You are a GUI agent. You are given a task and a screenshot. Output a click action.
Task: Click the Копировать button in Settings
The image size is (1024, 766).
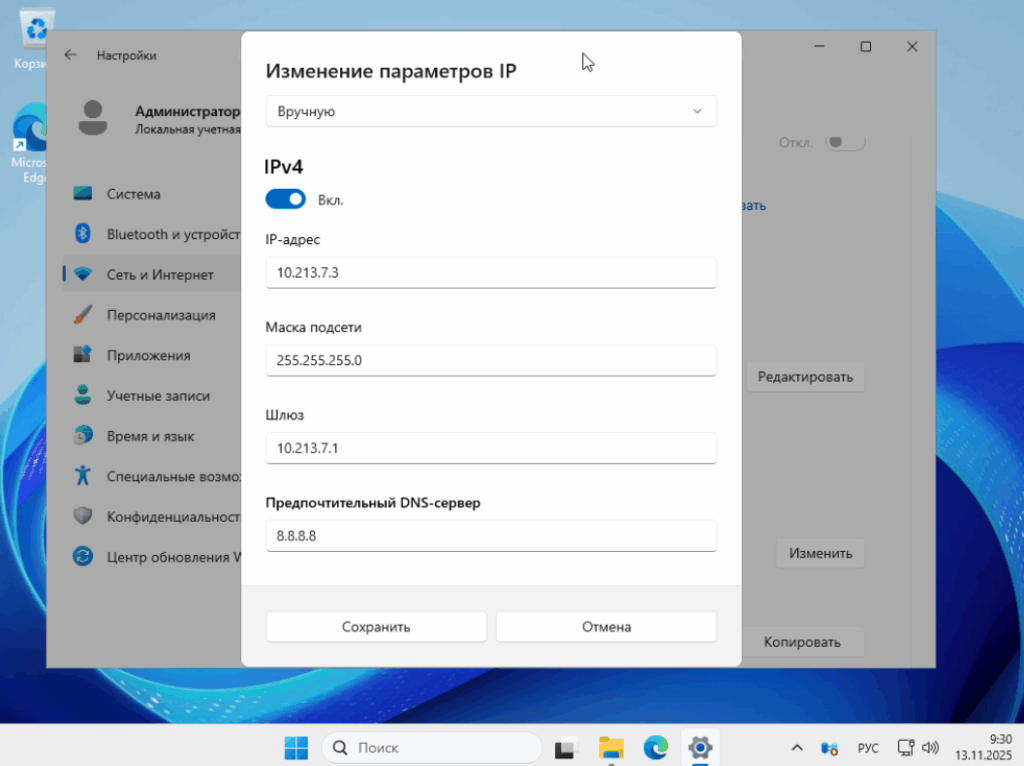[x=802, y=642]
